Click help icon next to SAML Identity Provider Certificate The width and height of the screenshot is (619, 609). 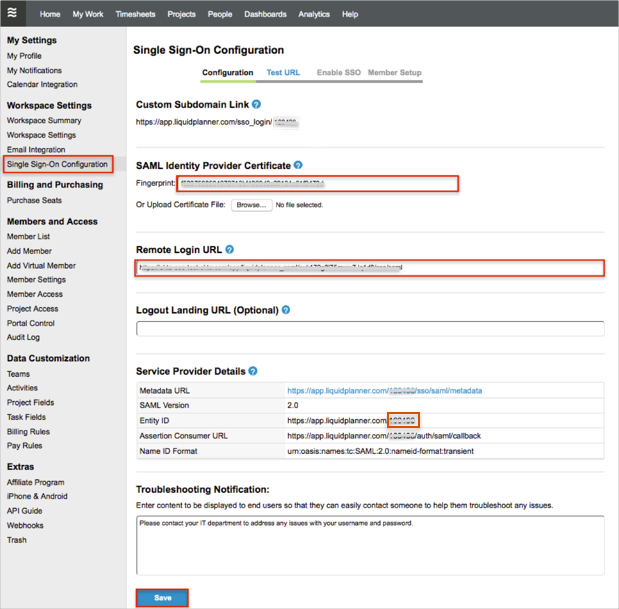(x=298, y=165)
